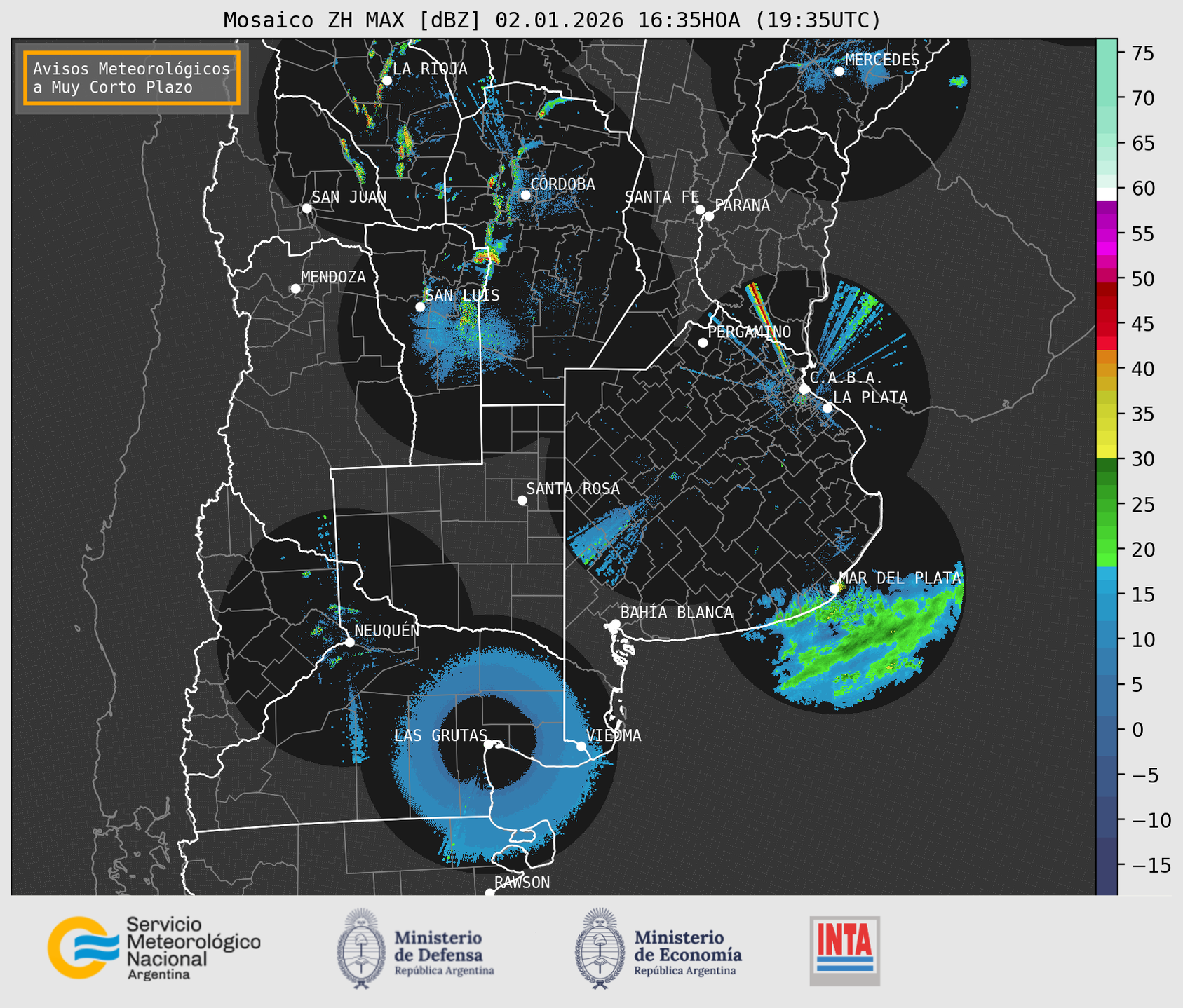Click the SANTA ROSA label text
Screen dimensions: 1183x1008
click(573, 489)
